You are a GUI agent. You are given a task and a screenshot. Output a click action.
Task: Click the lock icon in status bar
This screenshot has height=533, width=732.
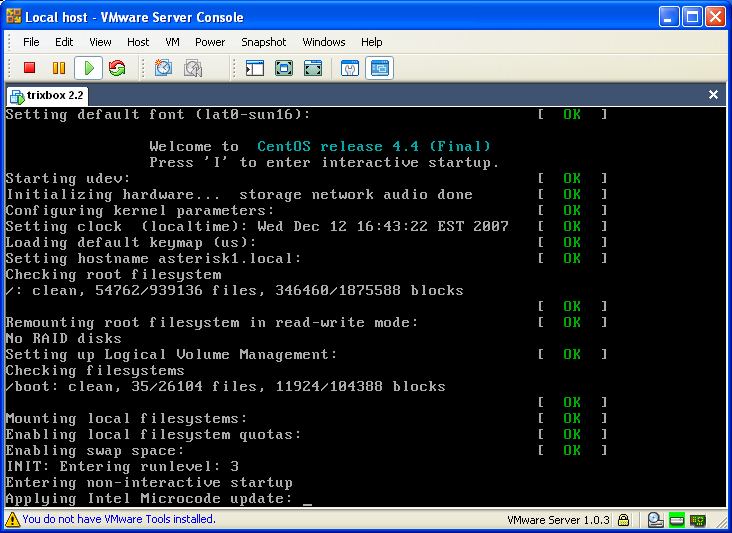click(x=624, y=519)
